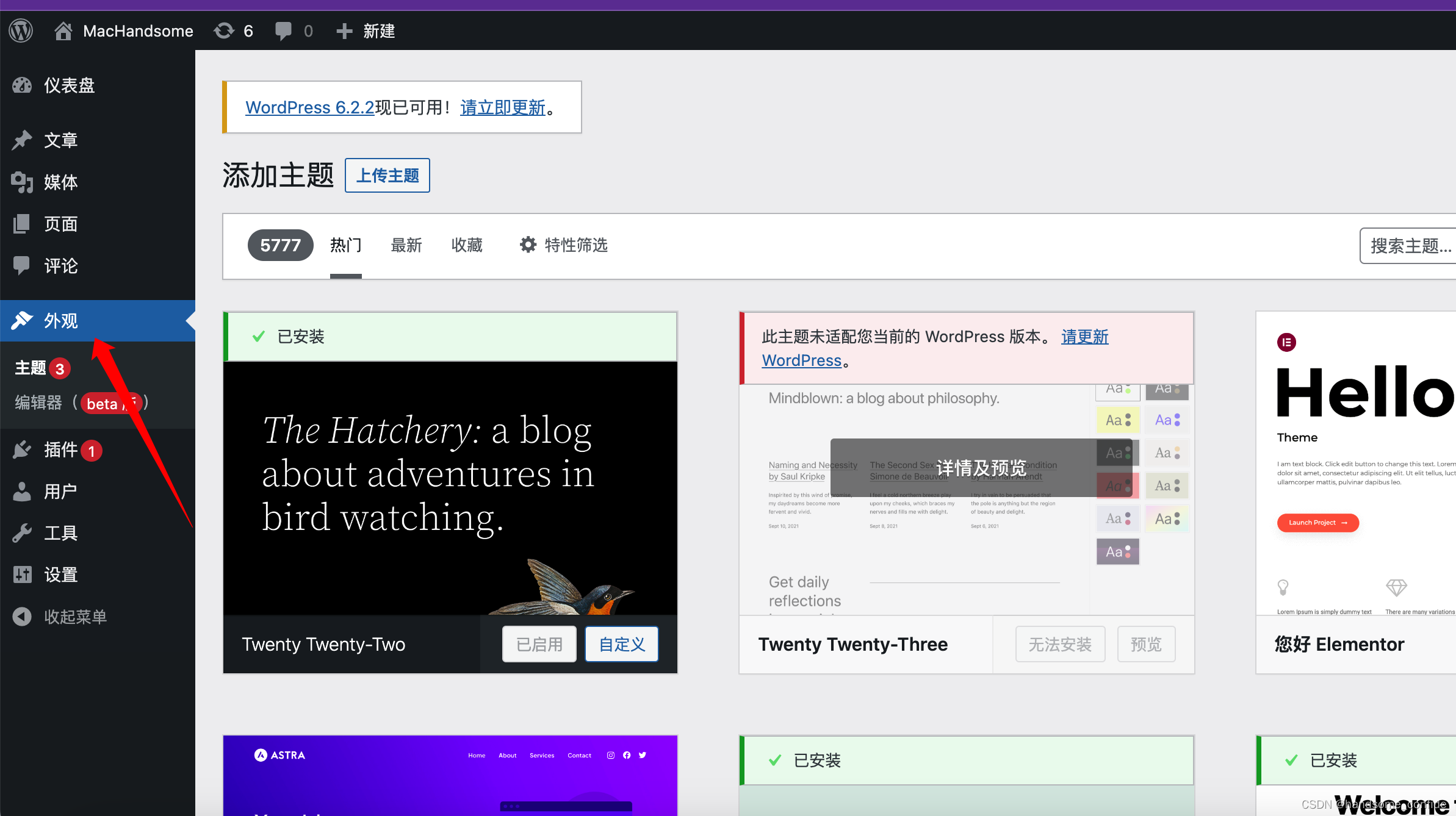Open the 插件 plugins menu
This screenshot has height=816, width=1456.
[x=60, y=450]
